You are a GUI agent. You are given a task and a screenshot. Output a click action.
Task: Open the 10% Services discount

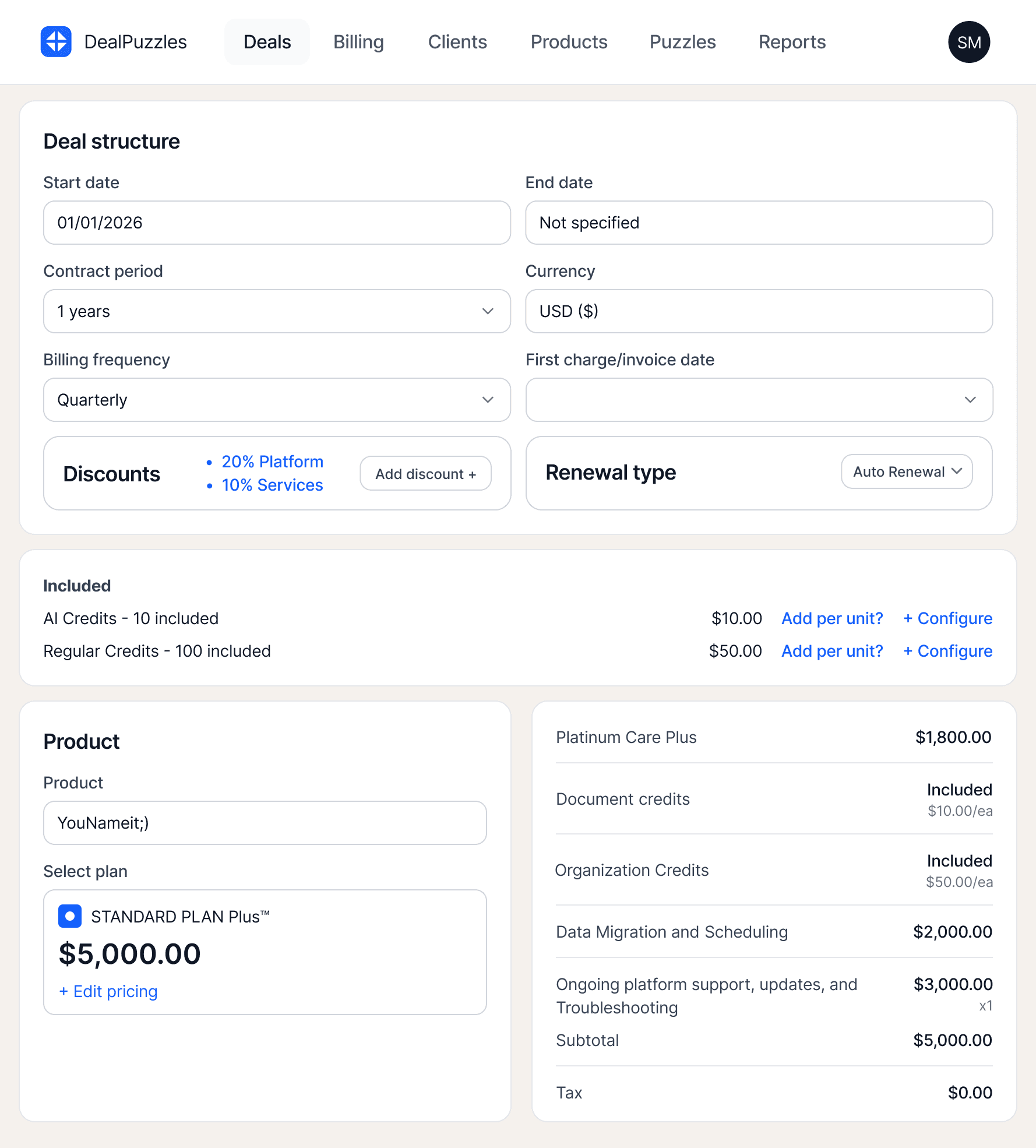tap(272, 485)
